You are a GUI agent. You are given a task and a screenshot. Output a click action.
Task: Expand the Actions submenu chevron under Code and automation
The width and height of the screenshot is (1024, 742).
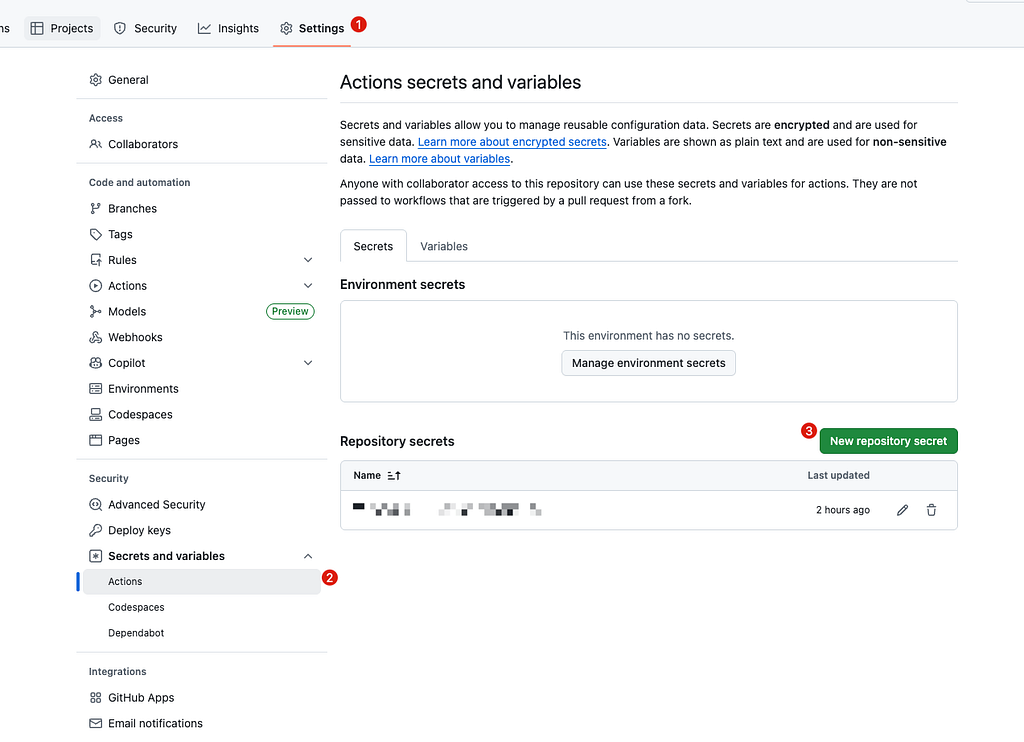point(308,286)
